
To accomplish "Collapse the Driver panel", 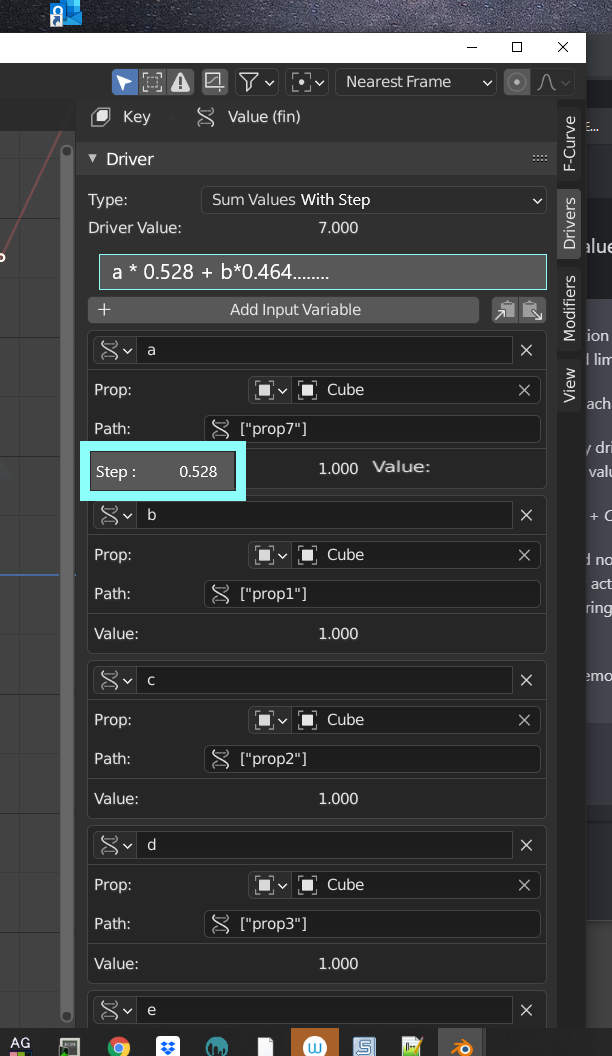I will pyautogui.click(x=93, y=159).
